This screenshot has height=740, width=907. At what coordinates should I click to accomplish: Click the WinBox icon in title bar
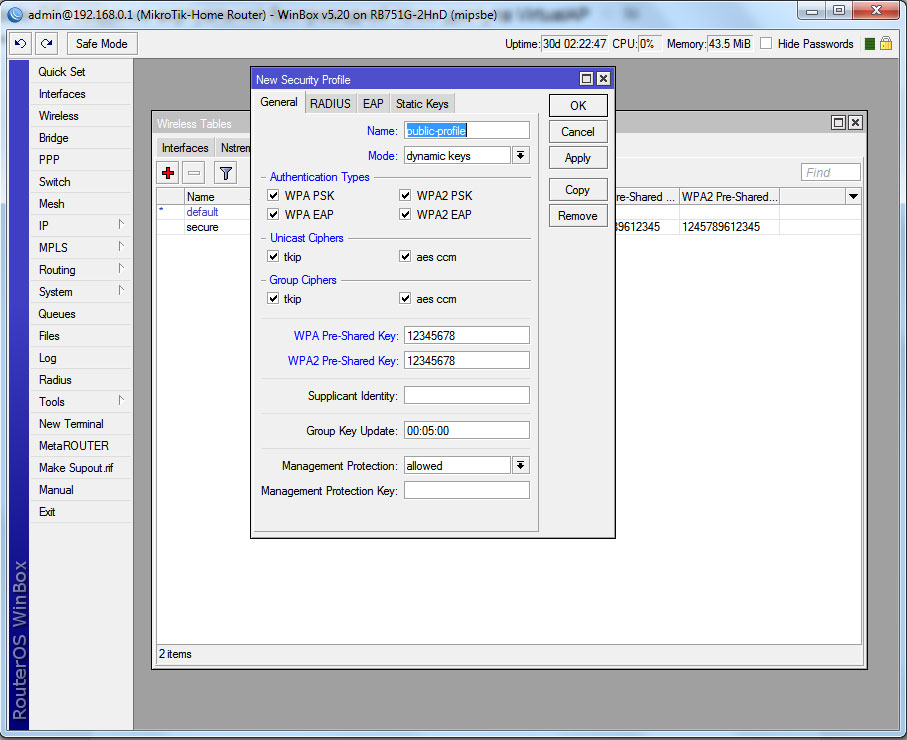pyautogui.click(x=15, y=14)
